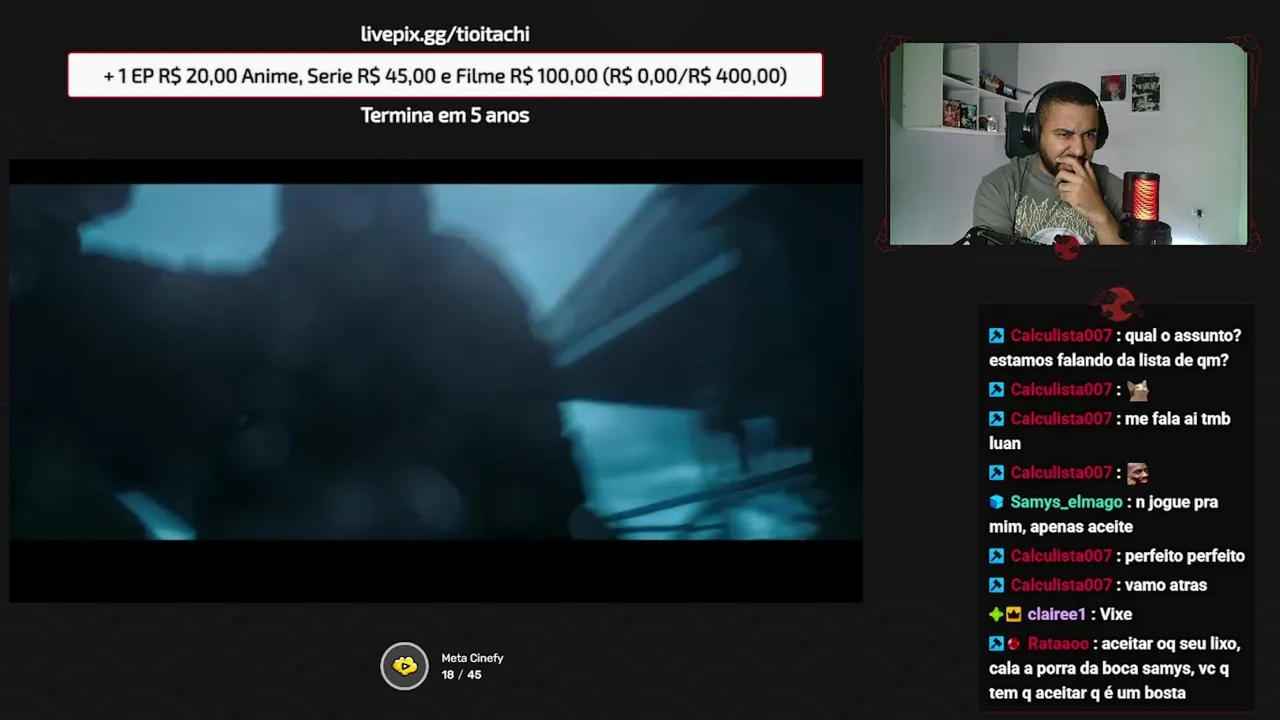The height and width of the screenshot is (720, 1280).
Task: Click the Samys_elmago username
Action: [1066, 502]
